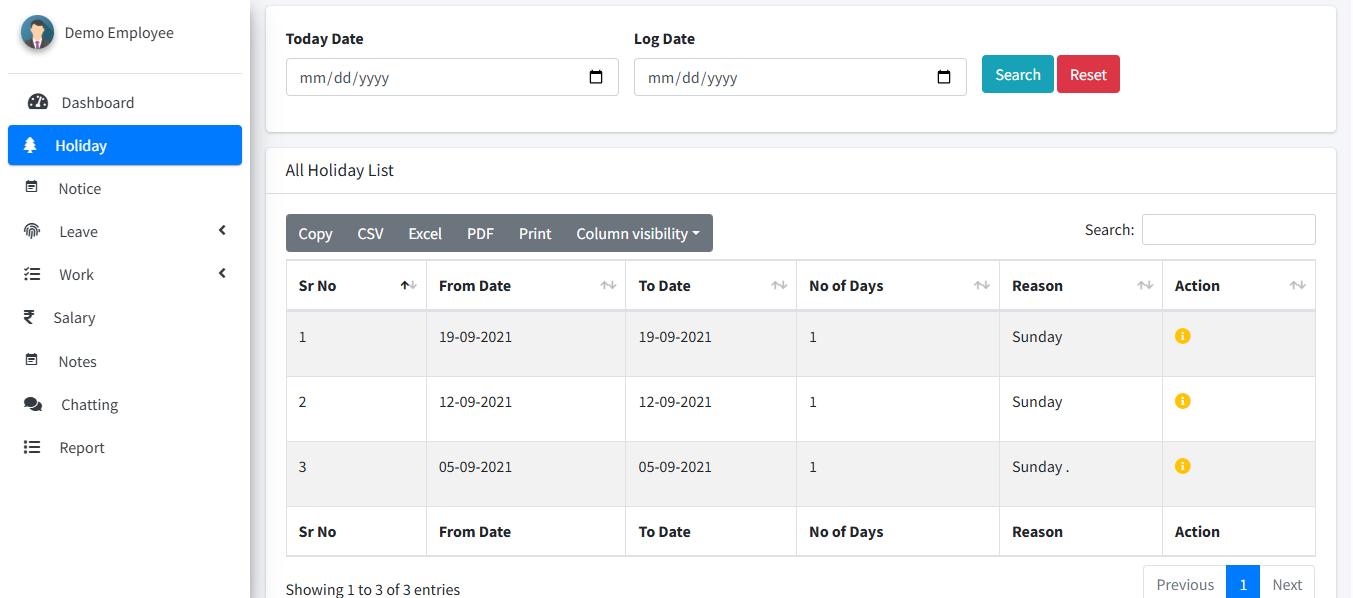Click the Leave fingerprint icon in sidebar
This screenshot has height=598, width=1353.
click(x=32, y=231)
